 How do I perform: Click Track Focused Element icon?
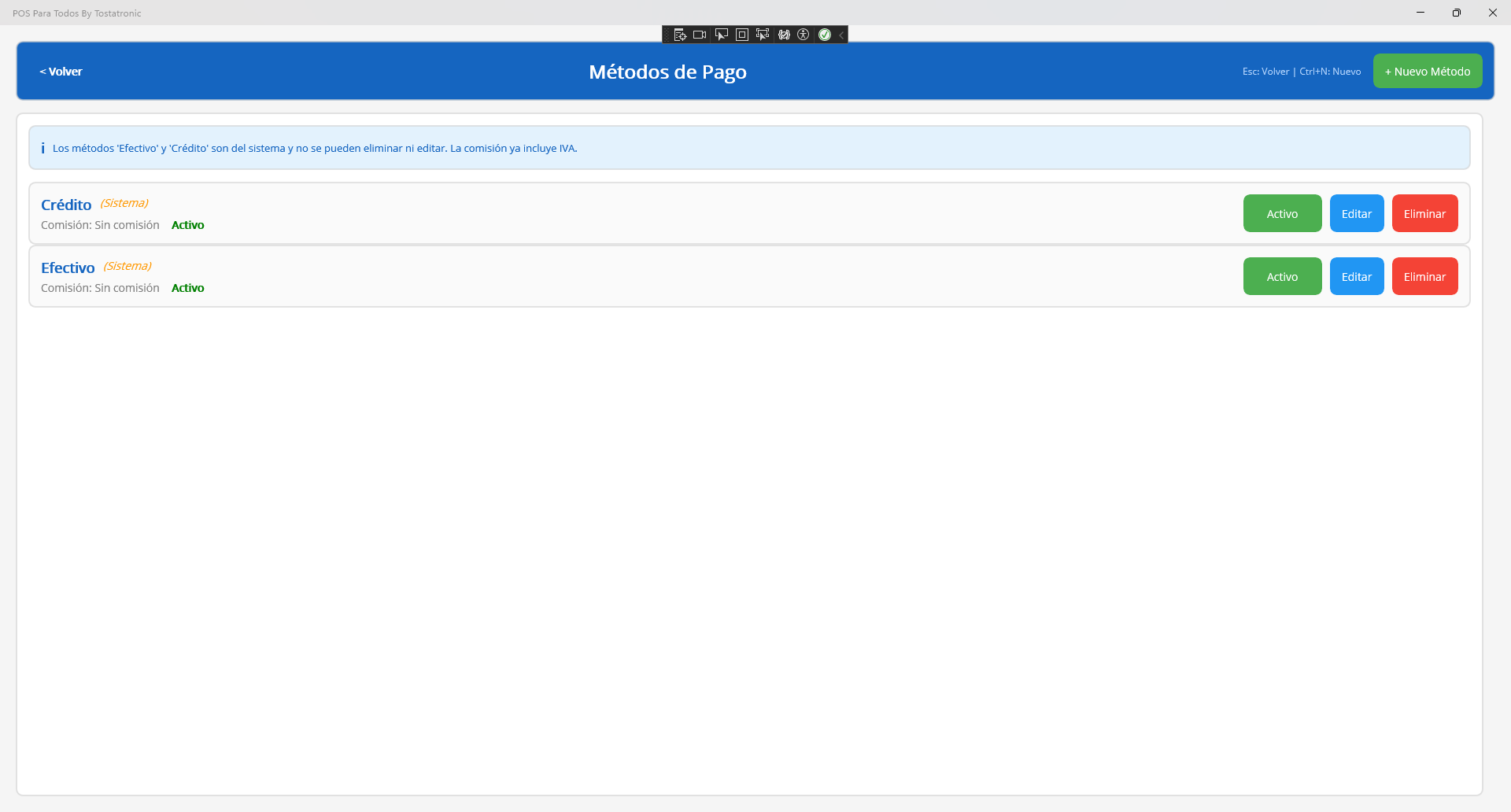[763, 35]
